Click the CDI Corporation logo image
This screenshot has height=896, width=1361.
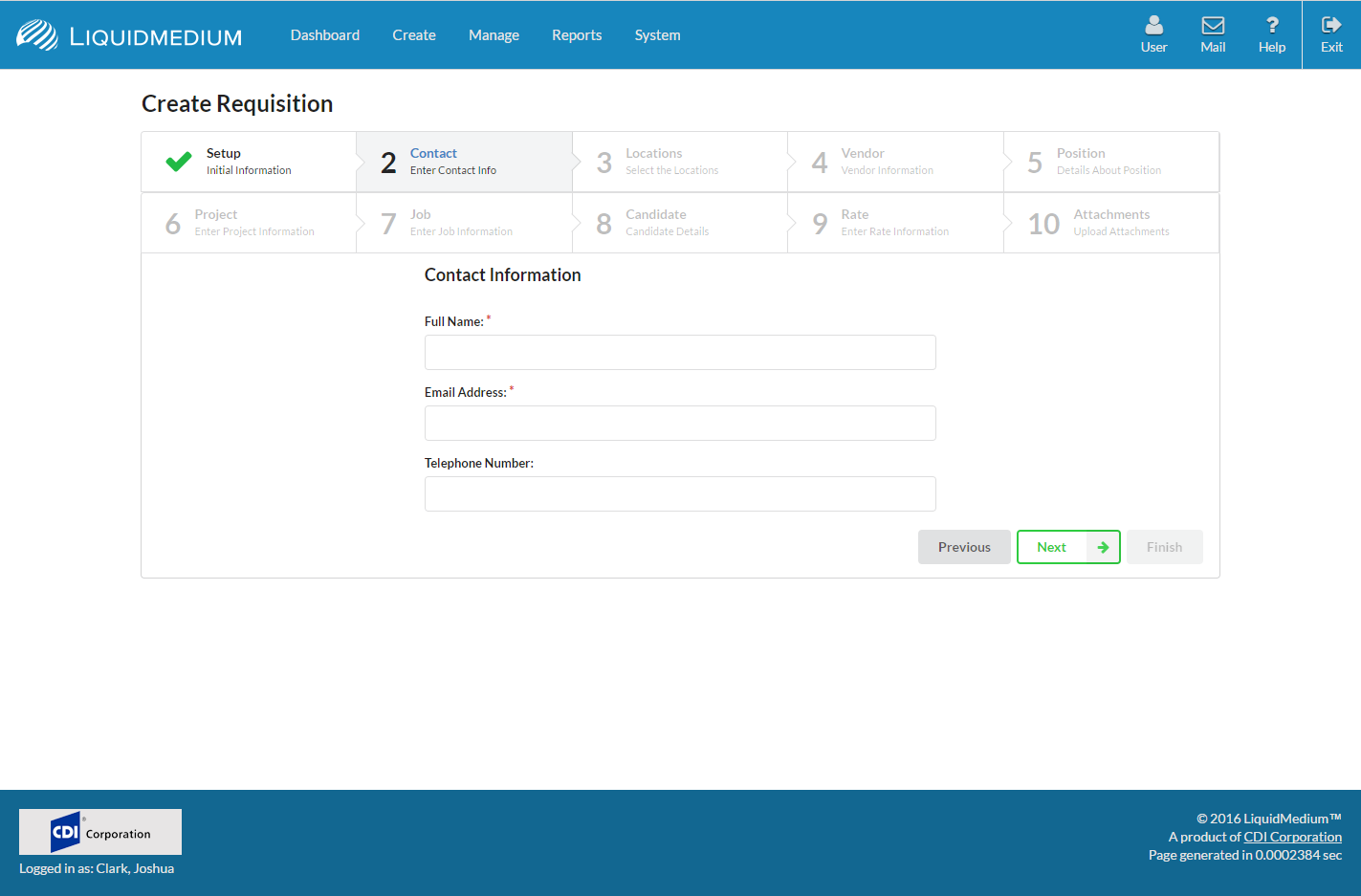[100, 832]
